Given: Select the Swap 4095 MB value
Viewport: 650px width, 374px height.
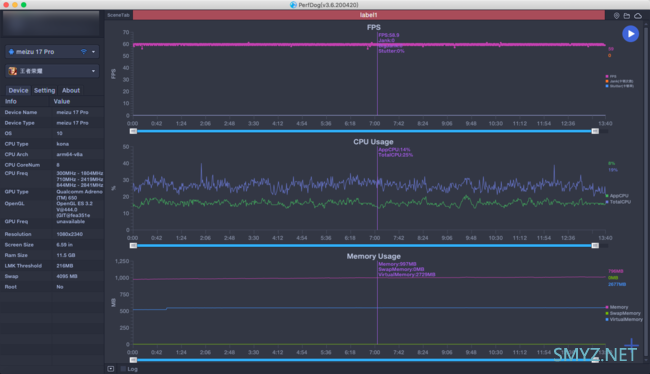Looking at the screenshot, I should point(67,276).
